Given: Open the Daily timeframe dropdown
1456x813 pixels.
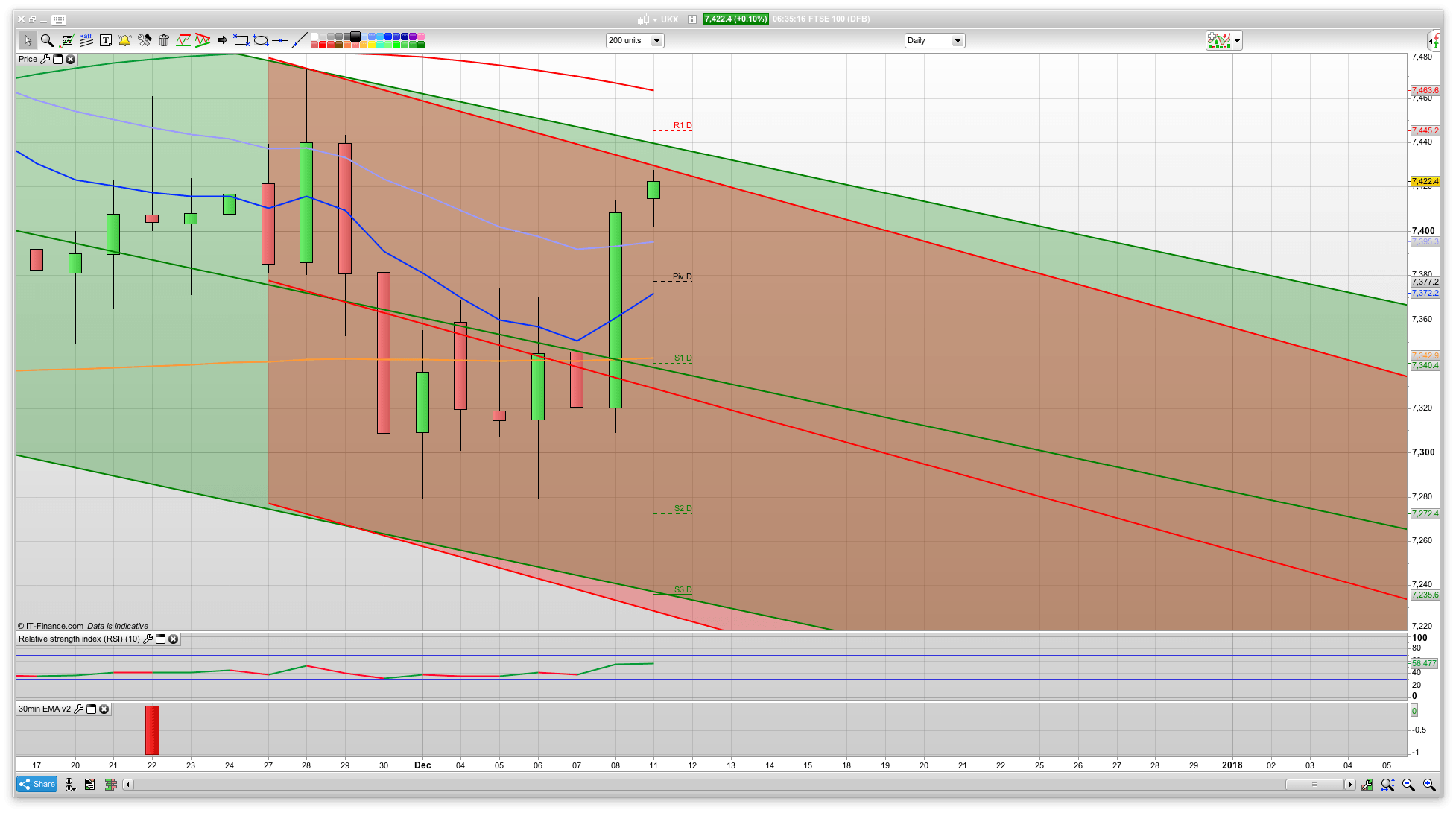Looking at the screenshot, I should tap(934, 40).
